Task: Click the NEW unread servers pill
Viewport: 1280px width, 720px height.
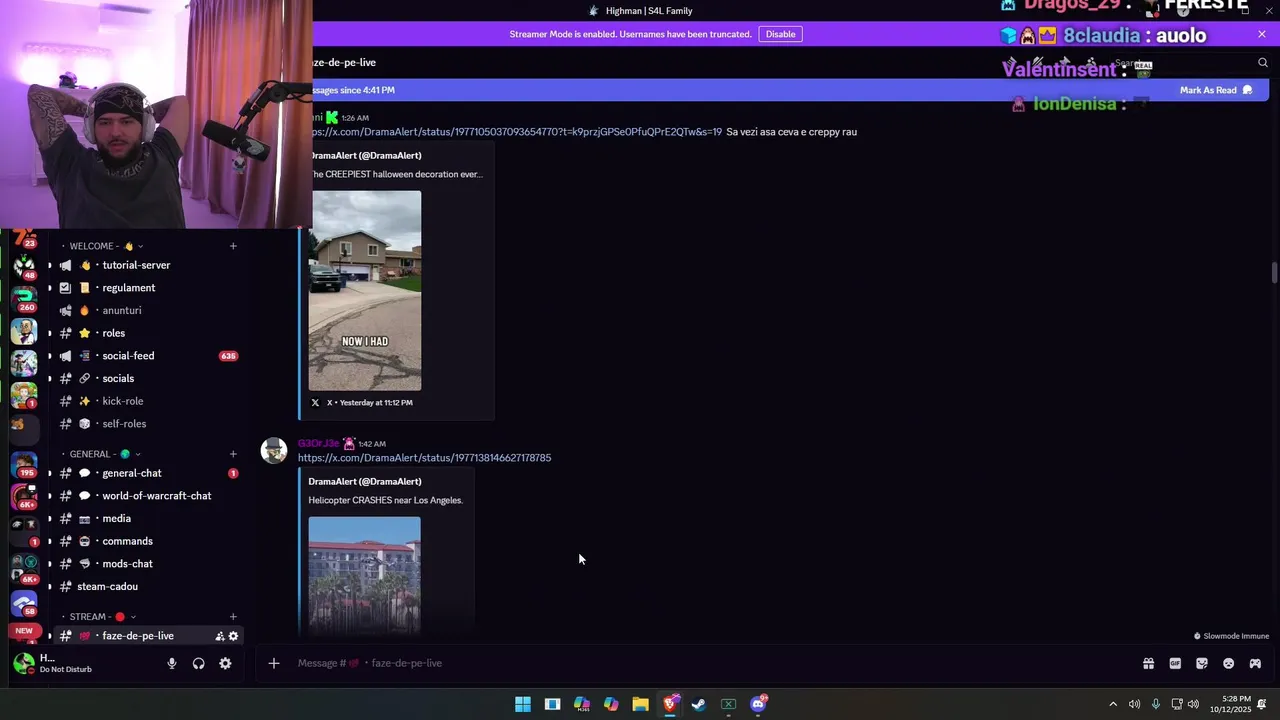Action: 24,631
